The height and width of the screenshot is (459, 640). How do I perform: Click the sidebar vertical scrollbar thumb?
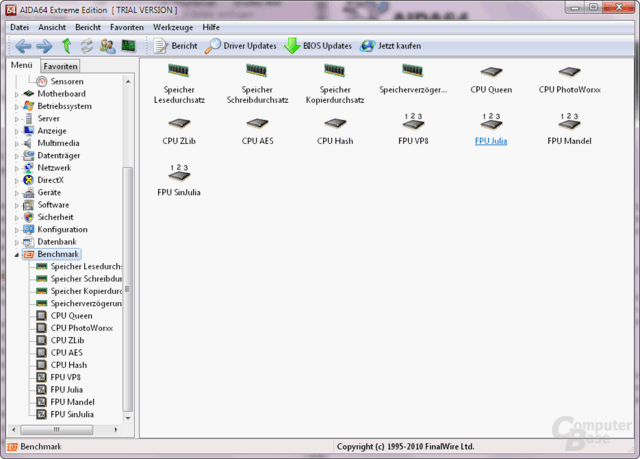click(x=127, y=289)
